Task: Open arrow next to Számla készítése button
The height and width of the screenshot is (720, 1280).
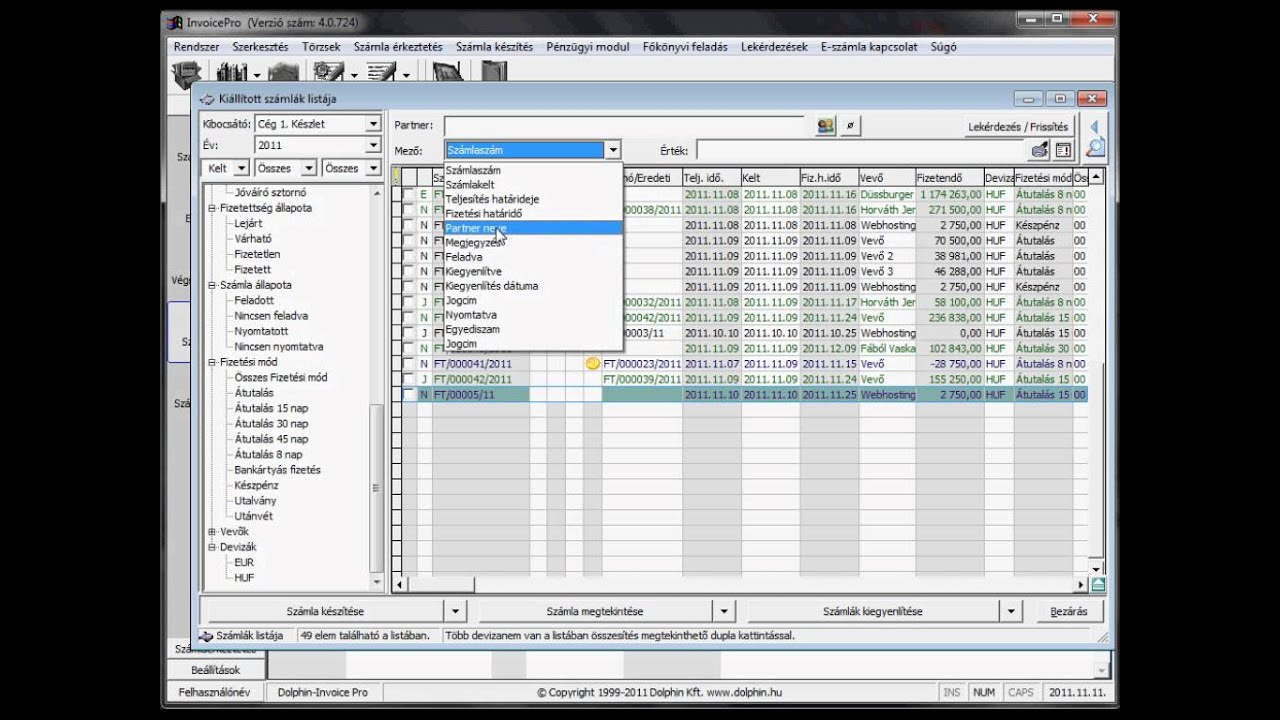Action: (x=456, y=611)
